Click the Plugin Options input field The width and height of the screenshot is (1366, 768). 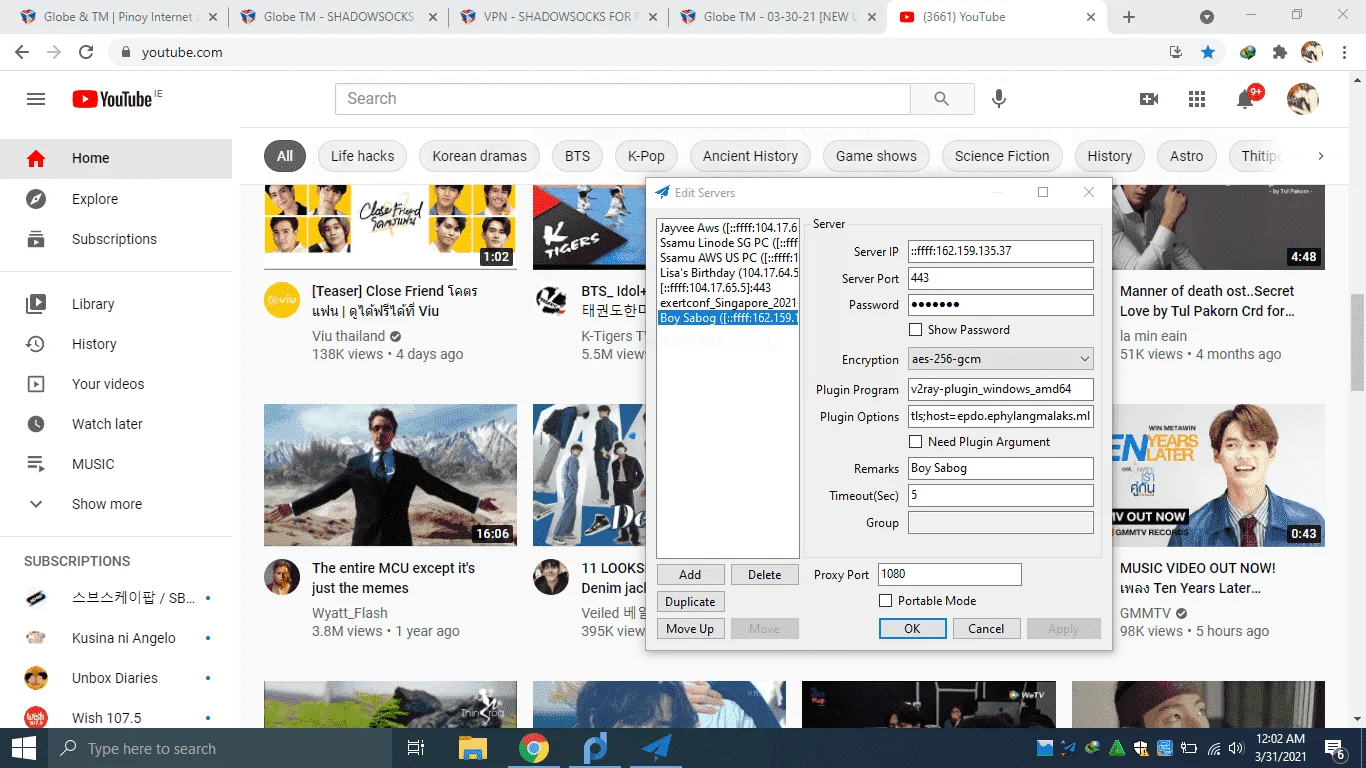[1001, 417]
